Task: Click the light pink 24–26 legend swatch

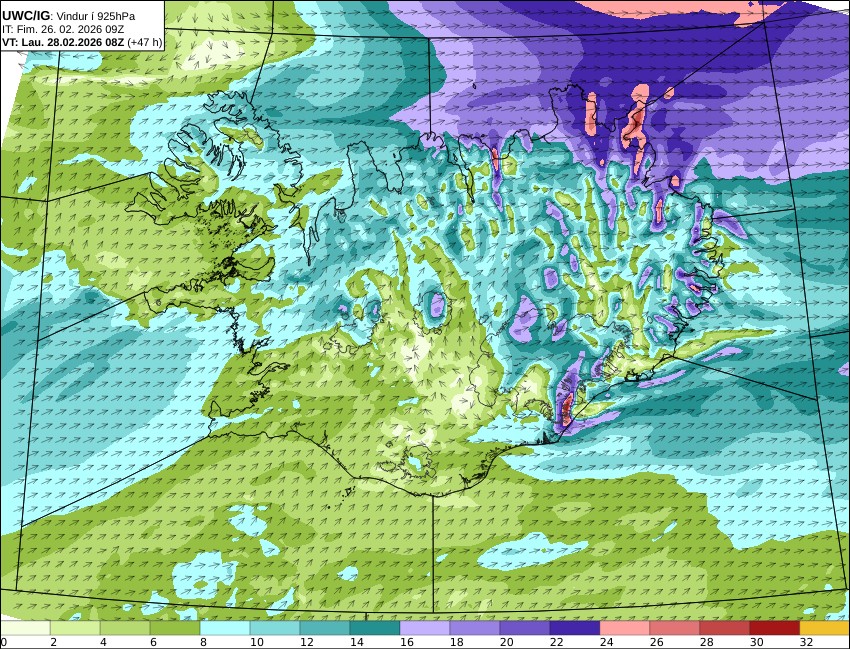Action: click(624, 628)
